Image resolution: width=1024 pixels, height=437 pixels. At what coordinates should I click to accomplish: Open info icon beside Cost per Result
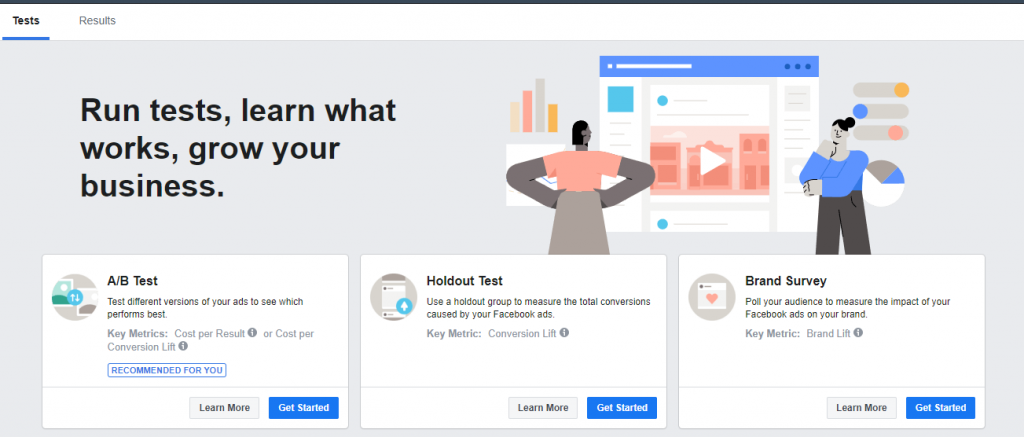[252, 333]
